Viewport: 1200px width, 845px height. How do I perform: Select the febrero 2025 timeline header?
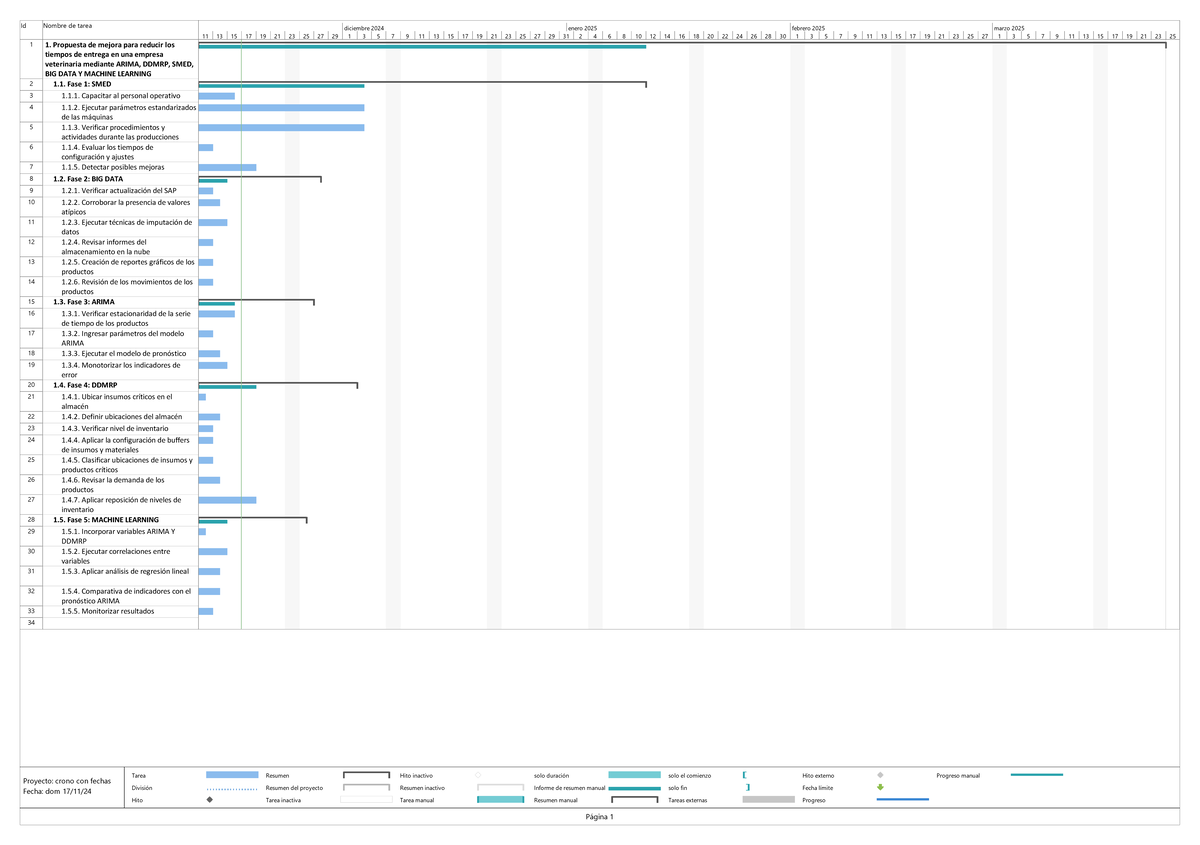pos(808,28)
